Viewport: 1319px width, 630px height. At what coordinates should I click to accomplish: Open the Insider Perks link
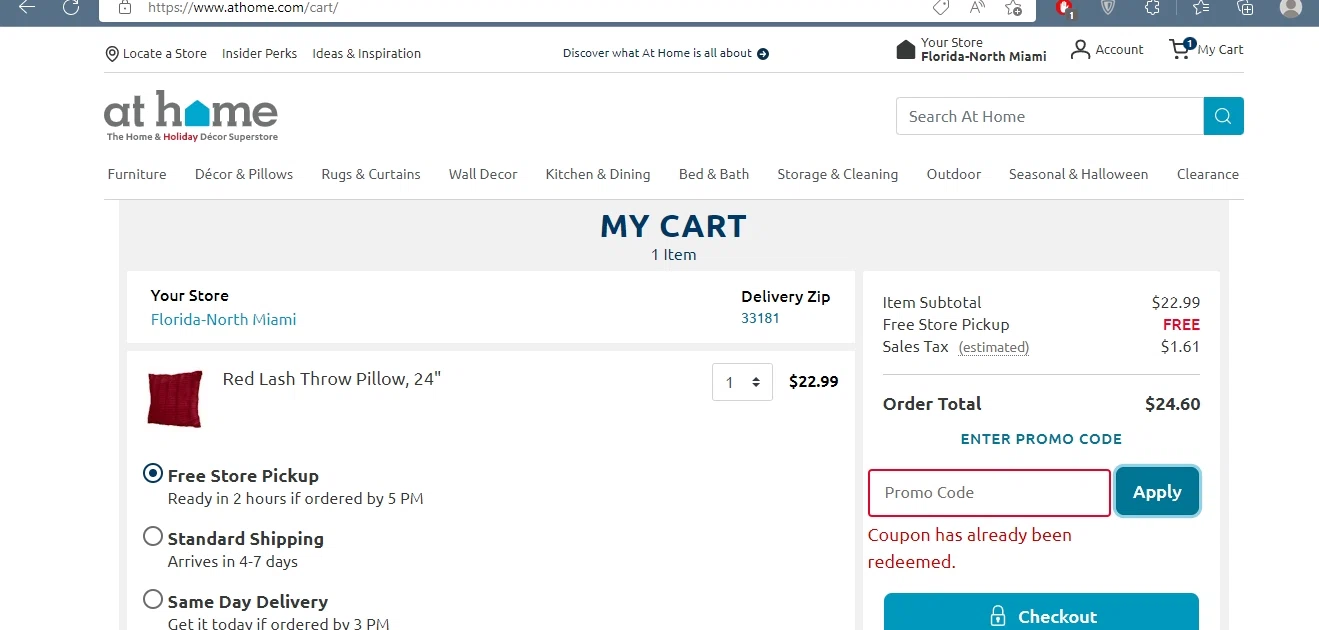(x=260, y=54)
